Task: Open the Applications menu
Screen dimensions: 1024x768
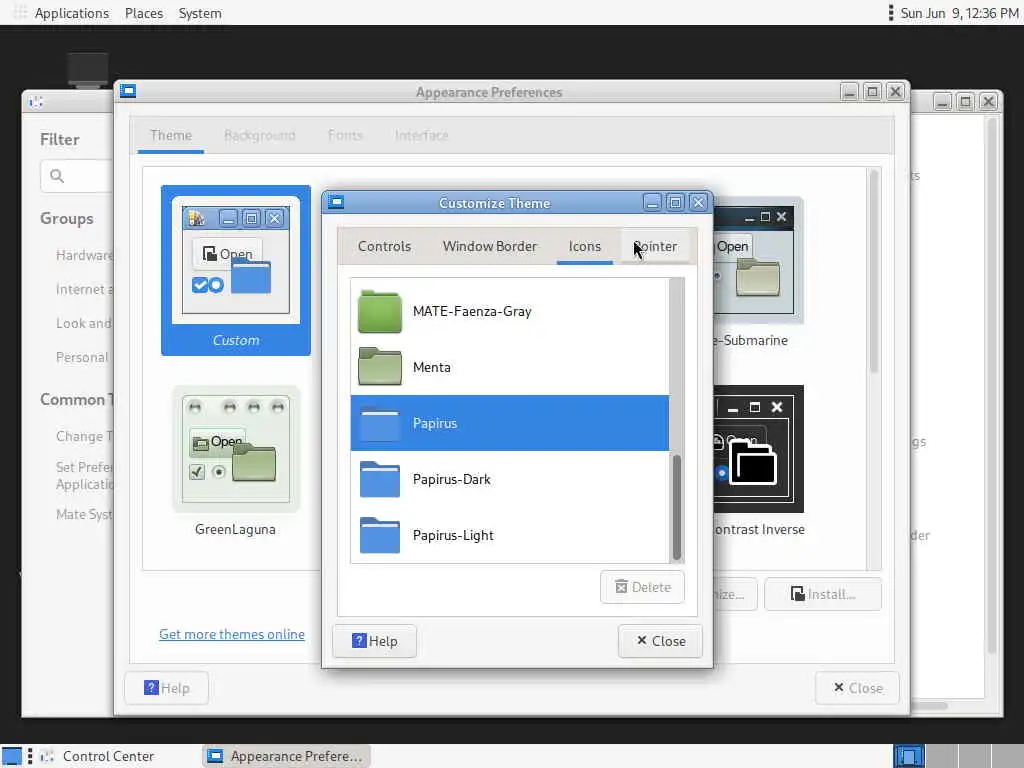Action: [x=72, y=13]
